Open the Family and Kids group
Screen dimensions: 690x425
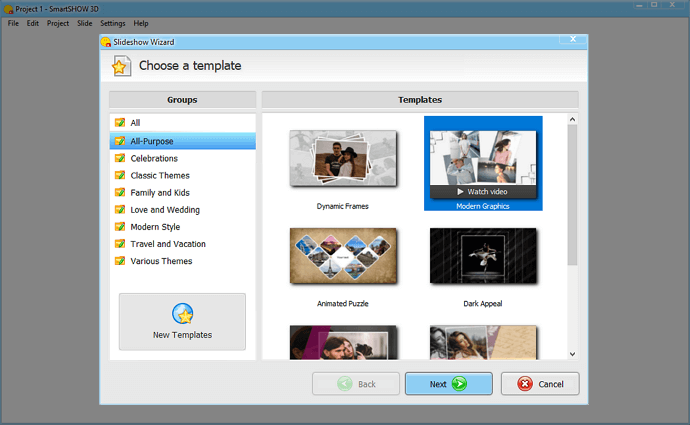[x=182, y=193]
